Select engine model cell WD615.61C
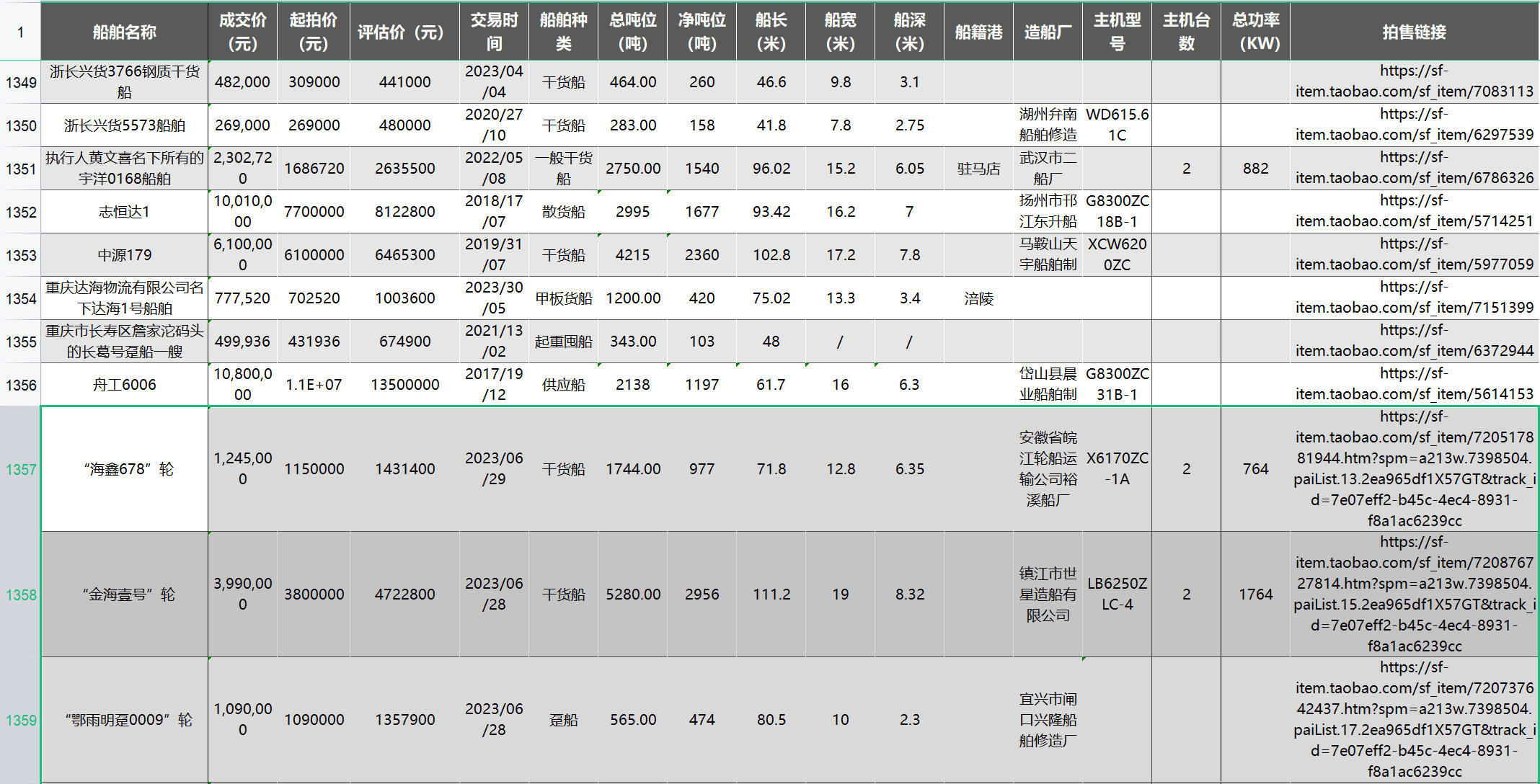Screen dimensions: 1540x784 (1117, 125)
